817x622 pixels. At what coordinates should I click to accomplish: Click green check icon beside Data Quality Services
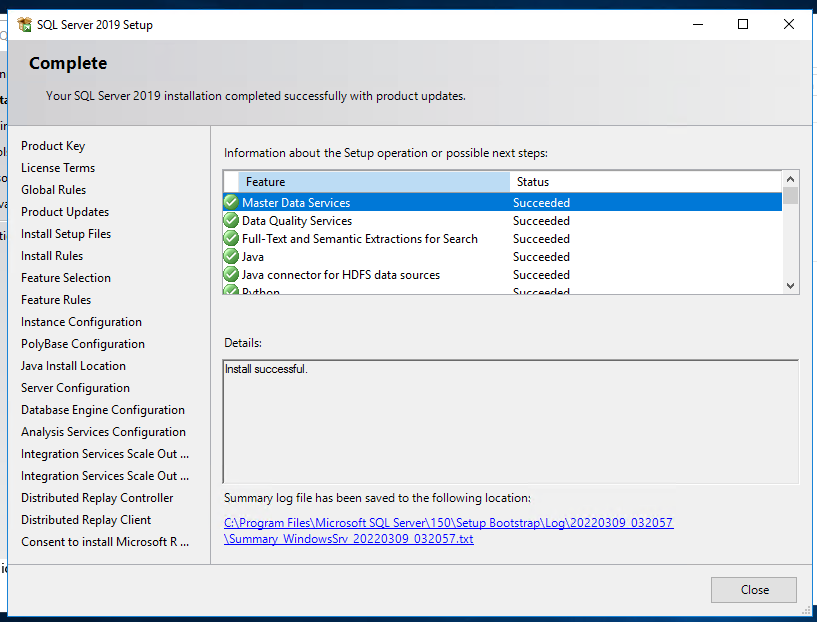pyautogui.click(x=231, y=220)
